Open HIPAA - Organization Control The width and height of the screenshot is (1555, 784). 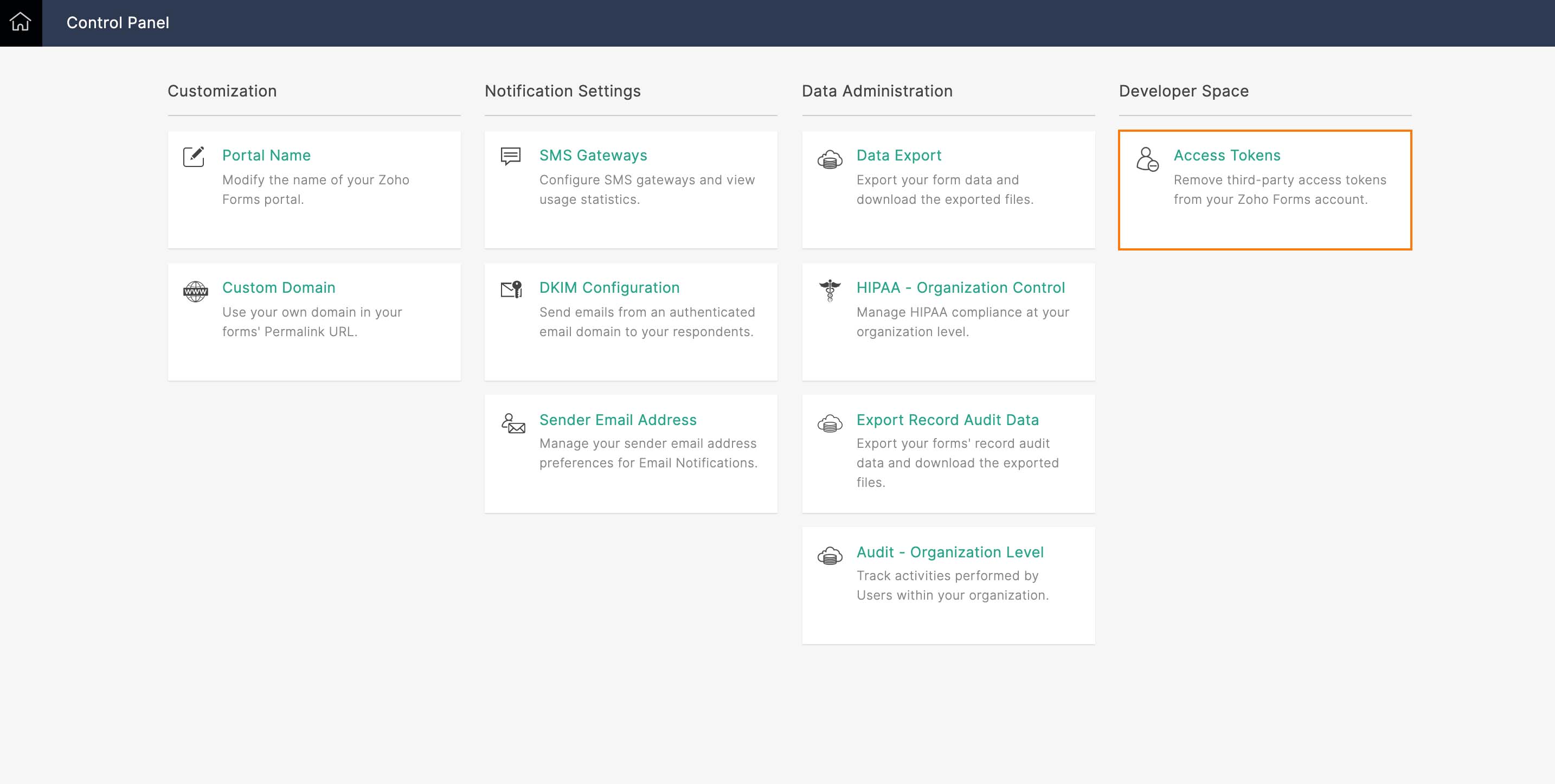tap(960, 287)
